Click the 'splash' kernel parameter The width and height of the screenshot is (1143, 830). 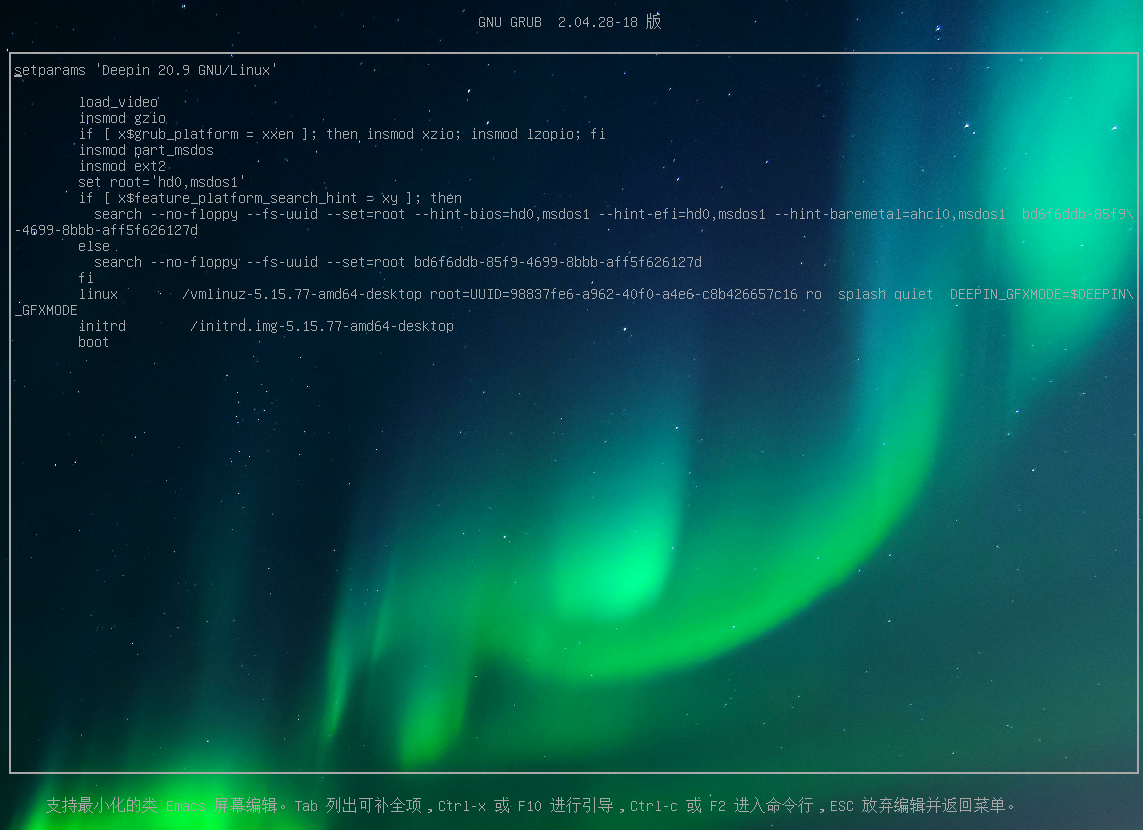(x=862, y=295)
